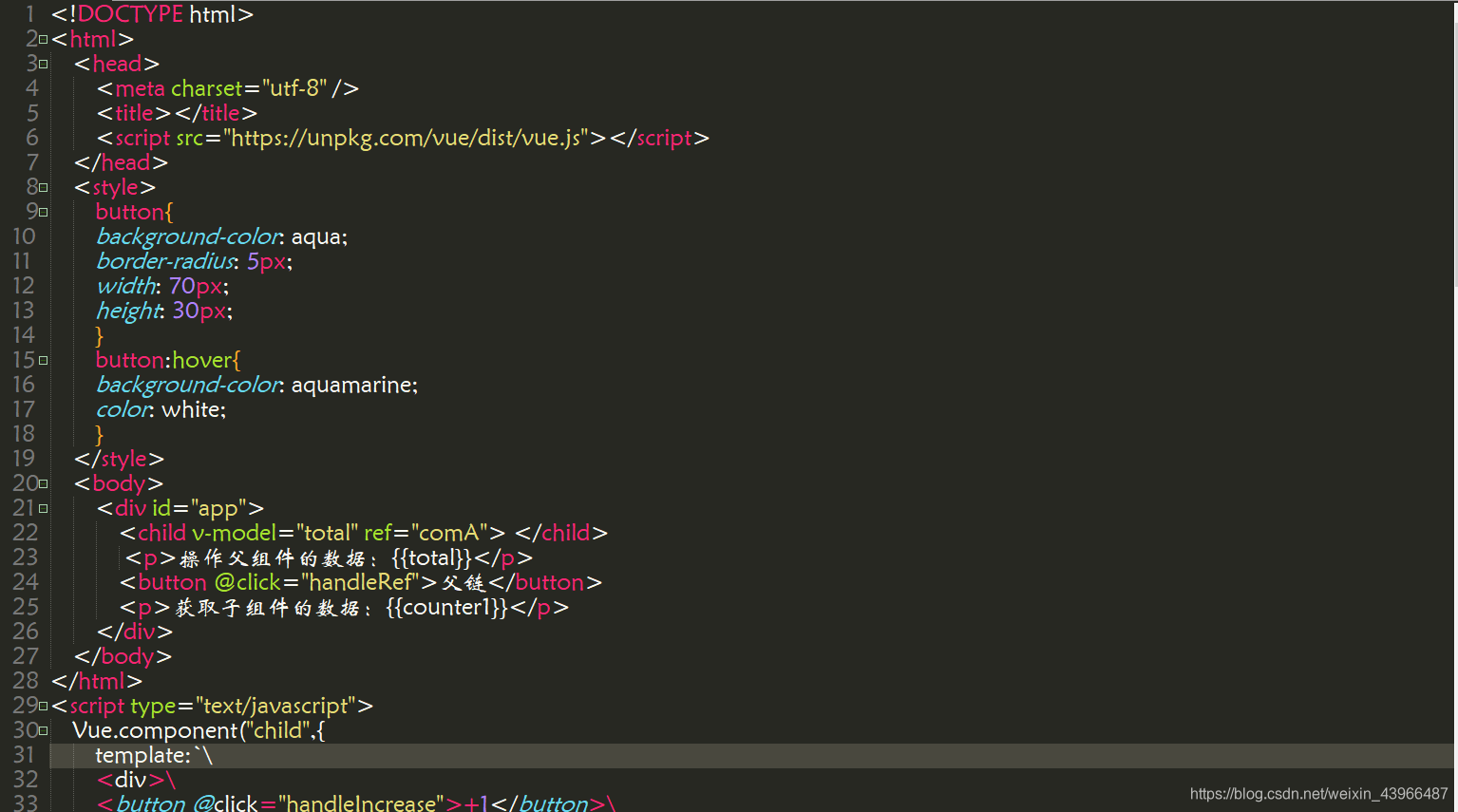
Task: Click the unpkg vue.js URL string
Action: tap(406, 138)
